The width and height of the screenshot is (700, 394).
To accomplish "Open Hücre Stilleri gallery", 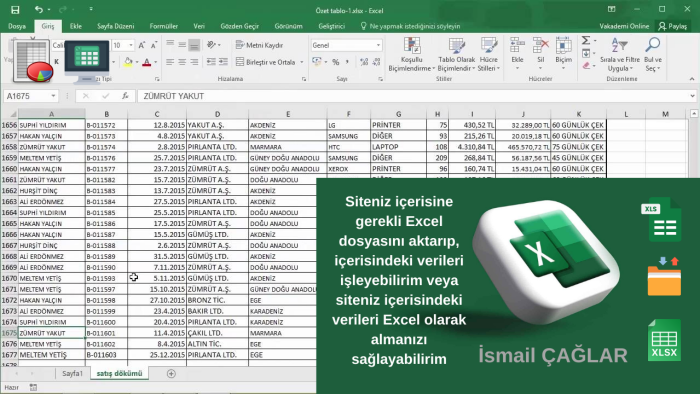I will pyautogui.click(x=488, y=54).
